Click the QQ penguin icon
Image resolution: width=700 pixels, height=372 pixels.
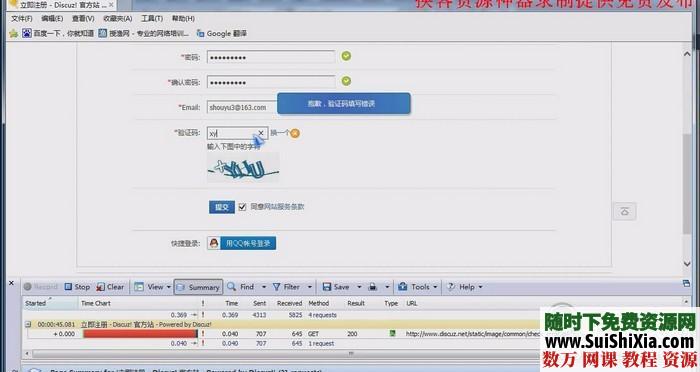coord(214,243)
